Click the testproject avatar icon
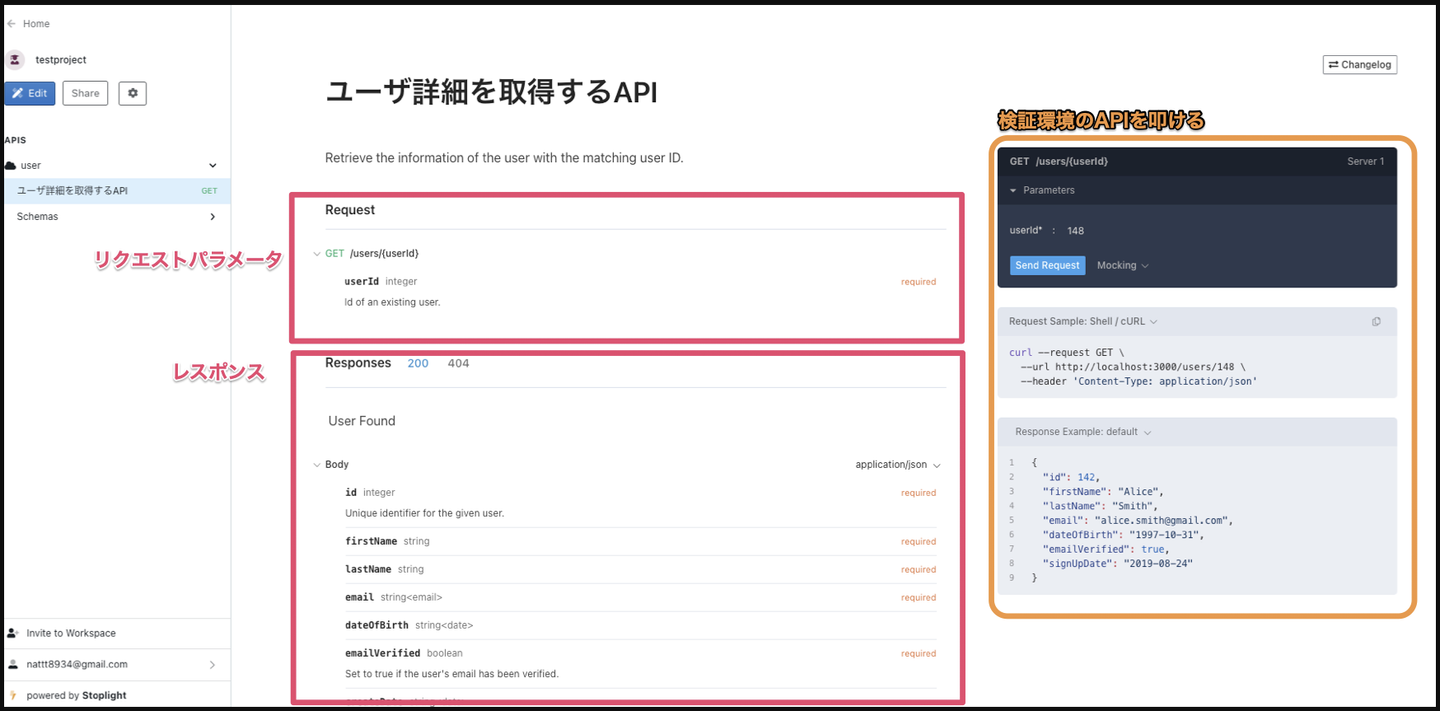Image resolution: width=1440 pixels, height=711 pixels. point(15,60)
